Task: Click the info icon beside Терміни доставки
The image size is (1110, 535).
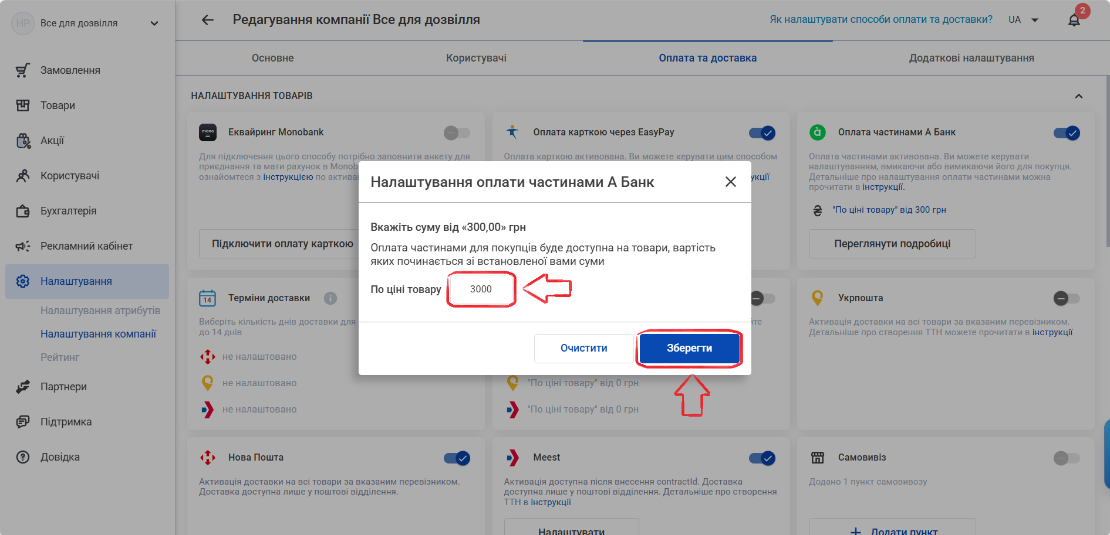Action: [330, 298]
